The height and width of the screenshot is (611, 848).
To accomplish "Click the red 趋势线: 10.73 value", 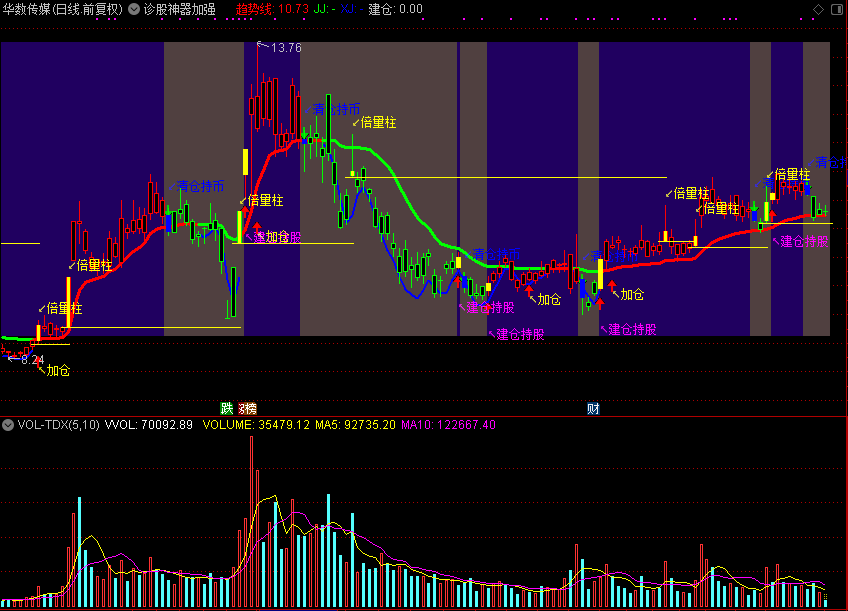I will click(273, 9).
